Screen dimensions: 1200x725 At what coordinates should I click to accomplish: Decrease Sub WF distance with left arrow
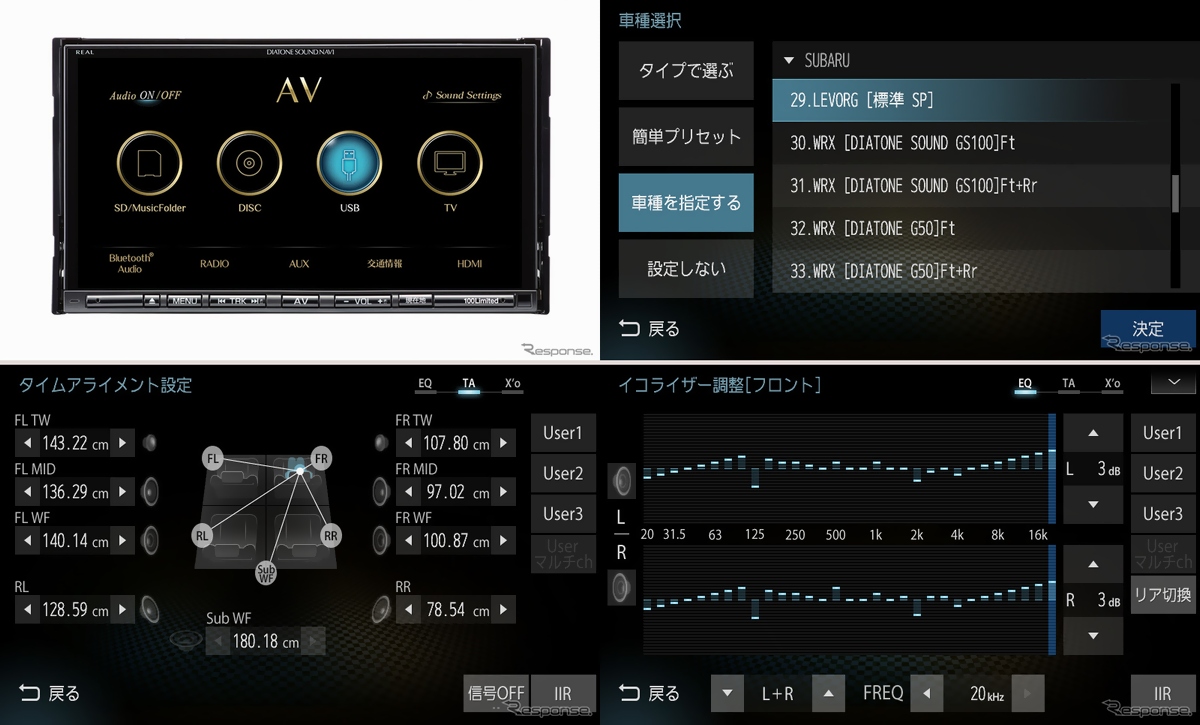(x=217, y=640)
